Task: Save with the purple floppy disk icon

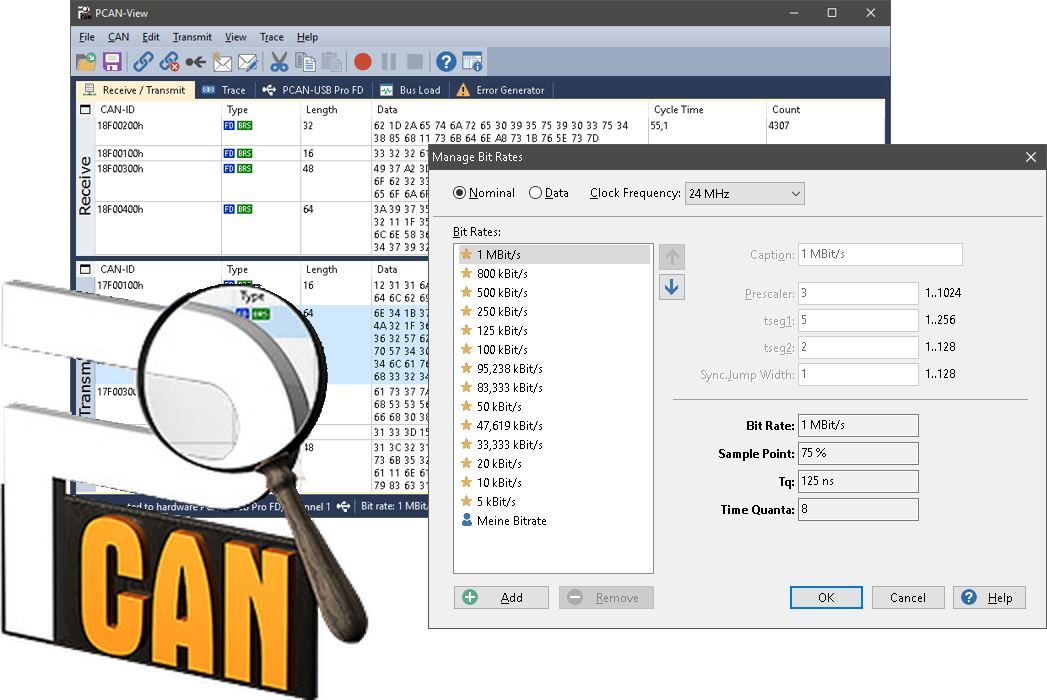Action: pos(112,62)
